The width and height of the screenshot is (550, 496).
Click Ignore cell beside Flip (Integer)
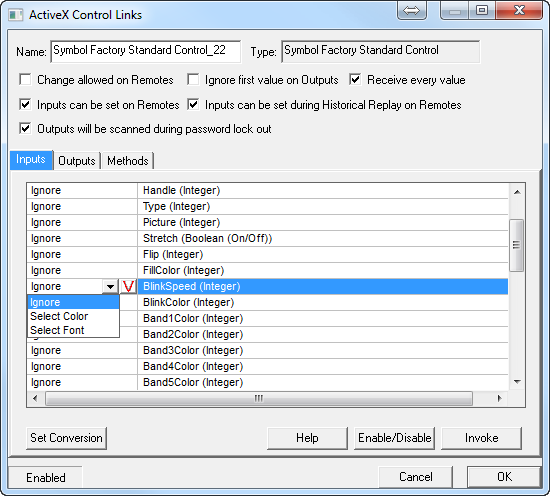82,254
